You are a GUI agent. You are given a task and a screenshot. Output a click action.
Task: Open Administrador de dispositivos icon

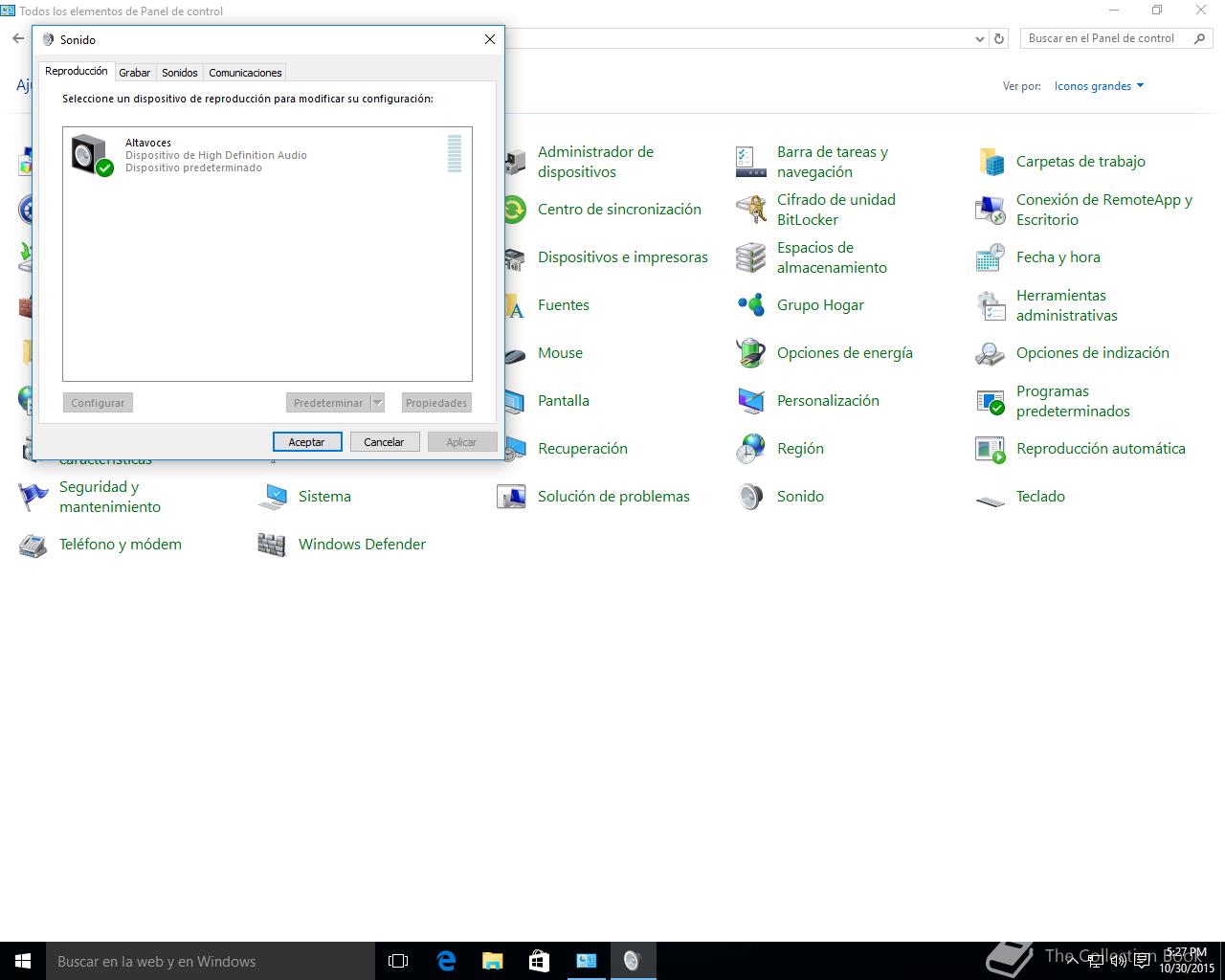pyautogui.click(x=515, y=162)
